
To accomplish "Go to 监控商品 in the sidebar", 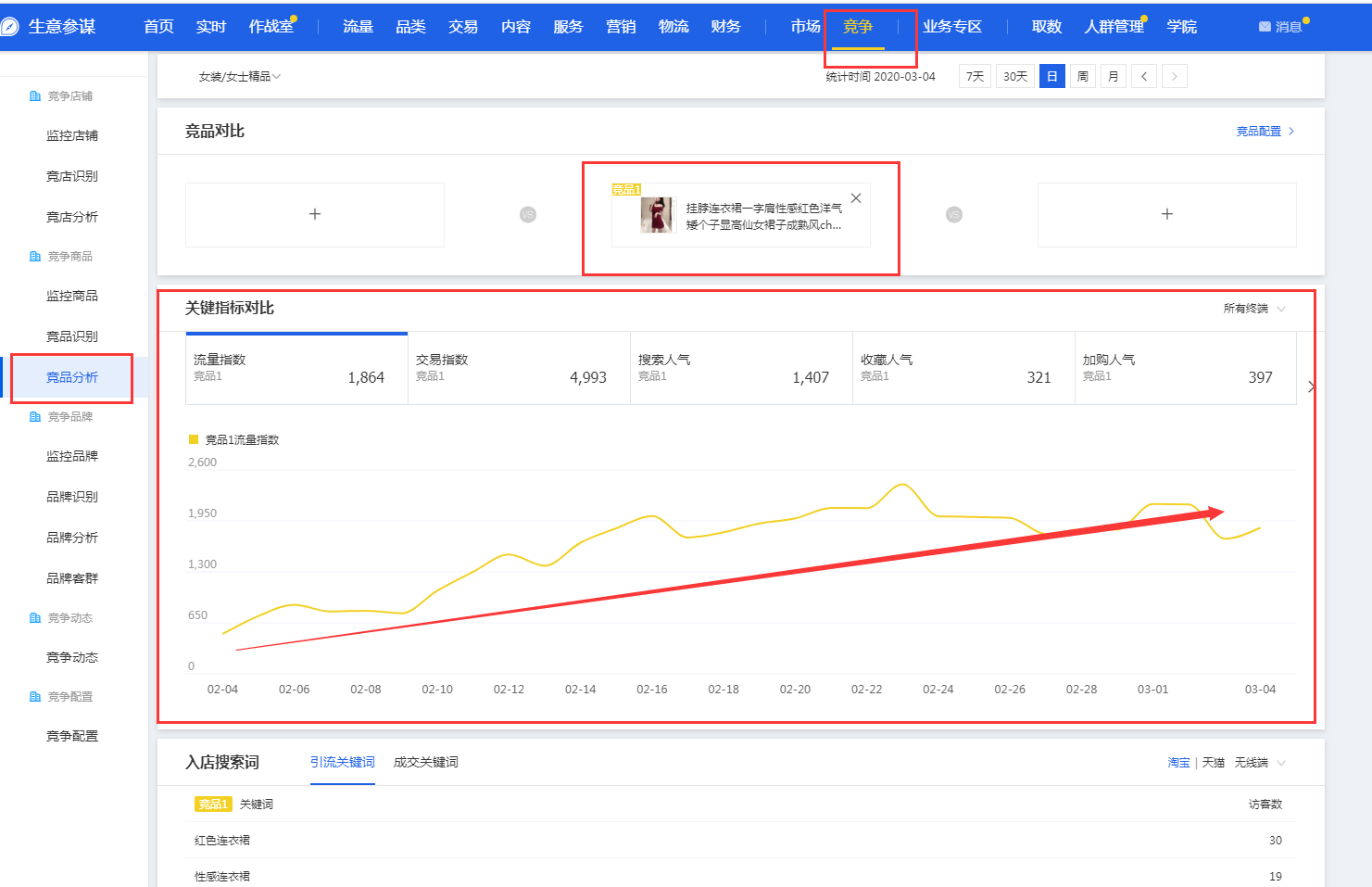I will coord(72,296).
